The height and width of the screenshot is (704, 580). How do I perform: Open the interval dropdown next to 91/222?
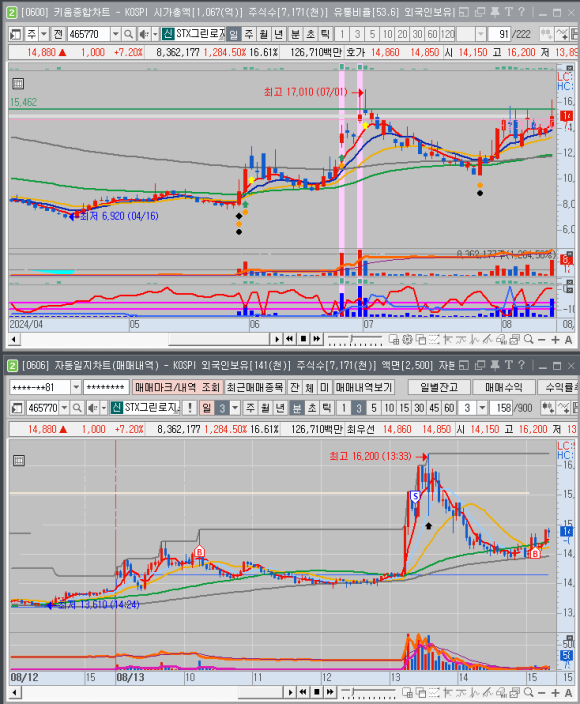coord(481,34)
